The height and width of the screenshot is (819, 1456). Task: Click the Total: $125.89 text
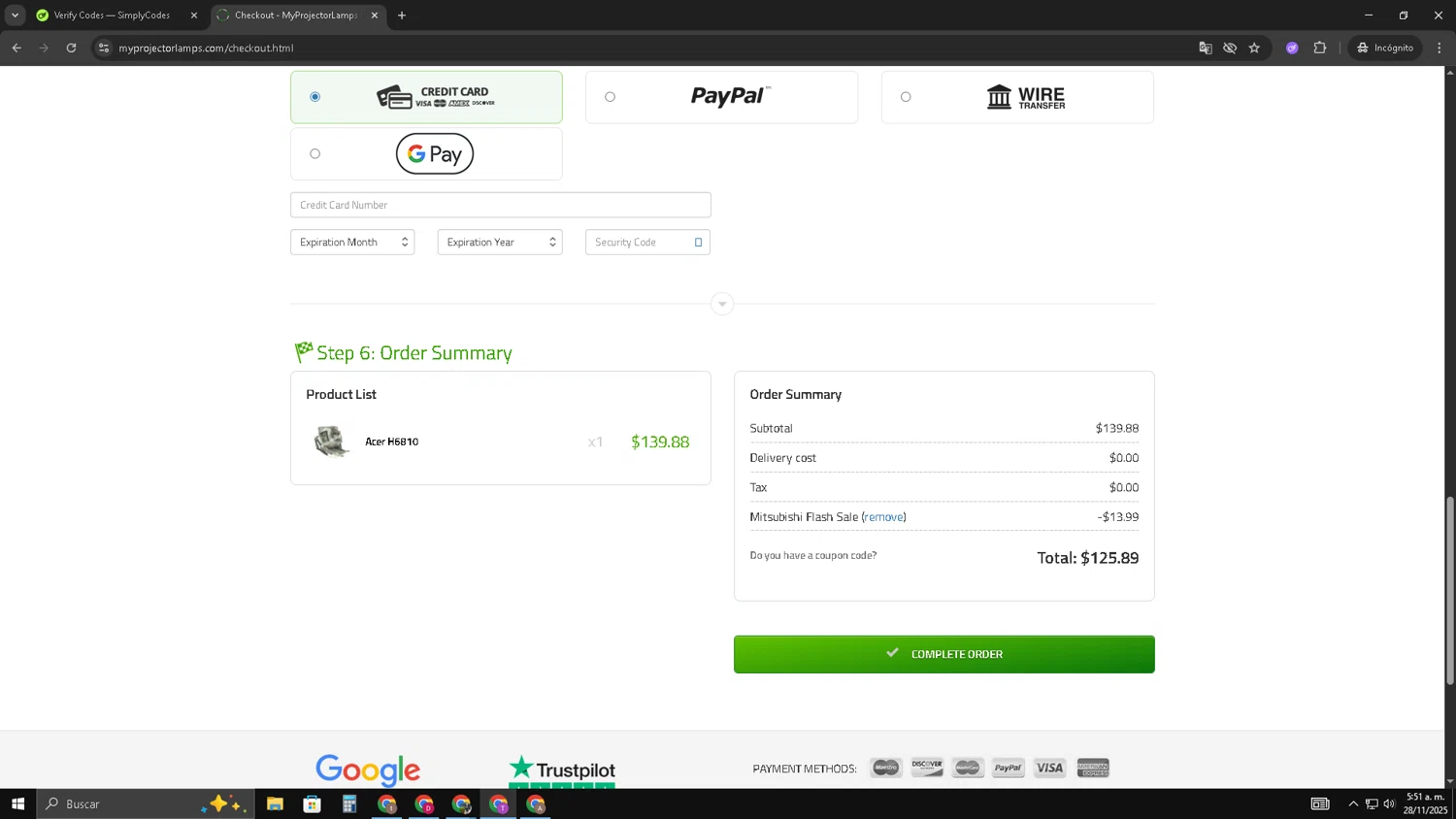click(x=1088, y=558)
